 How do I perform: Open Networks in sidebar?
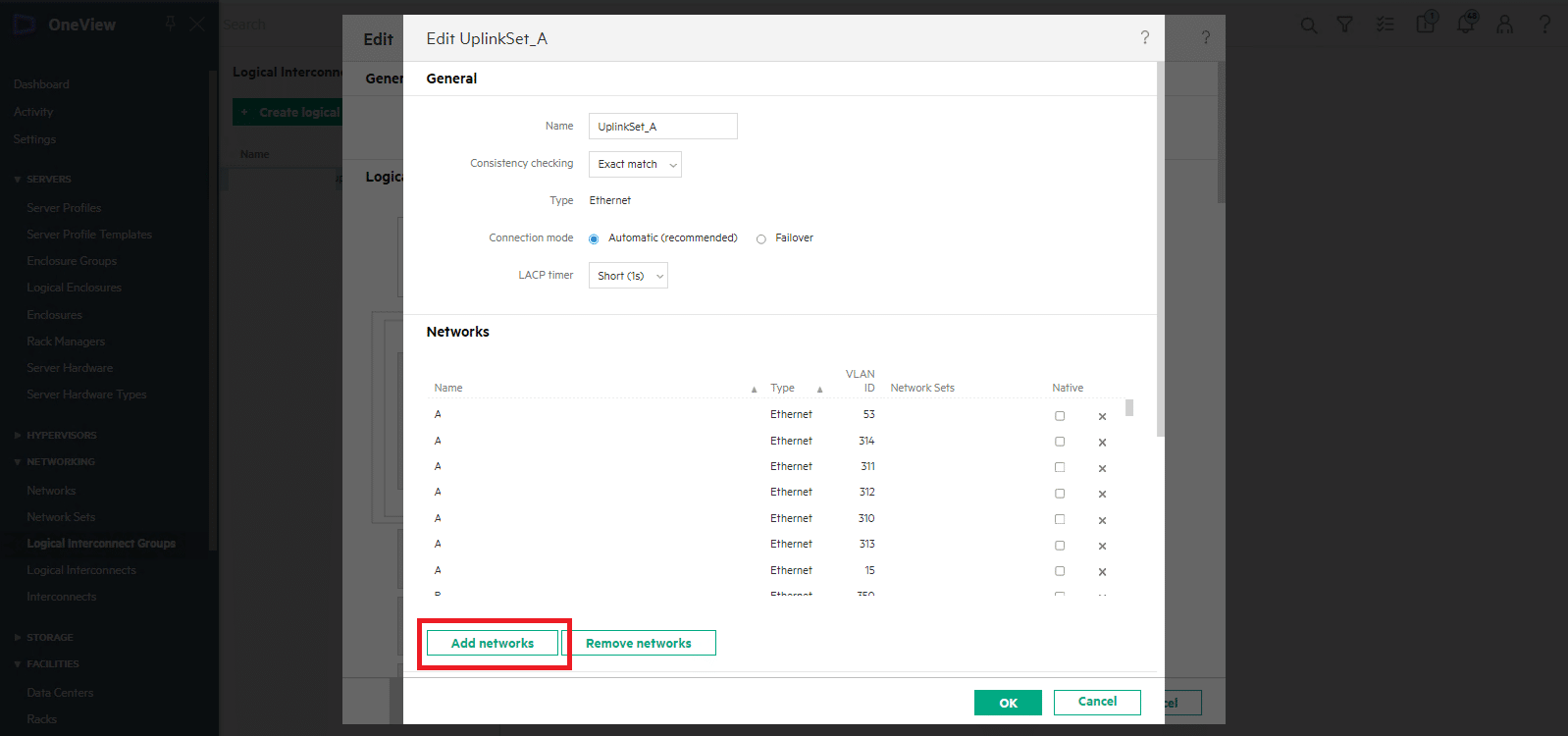click(51, 491)
